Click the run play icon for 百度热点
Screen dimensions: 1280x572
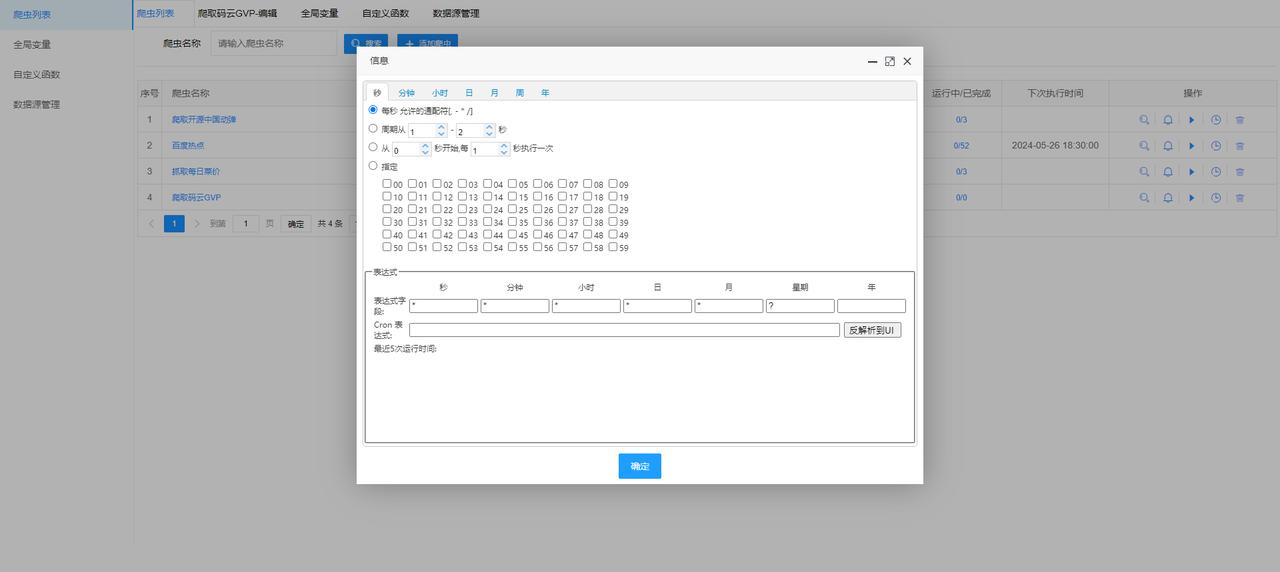1191,145
